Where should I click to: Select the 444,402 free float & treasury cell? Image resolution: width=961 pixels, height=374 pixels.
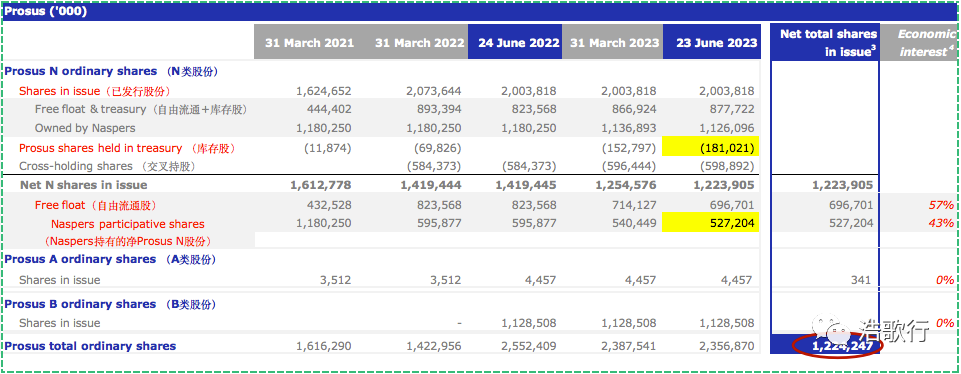coord(330,110)
